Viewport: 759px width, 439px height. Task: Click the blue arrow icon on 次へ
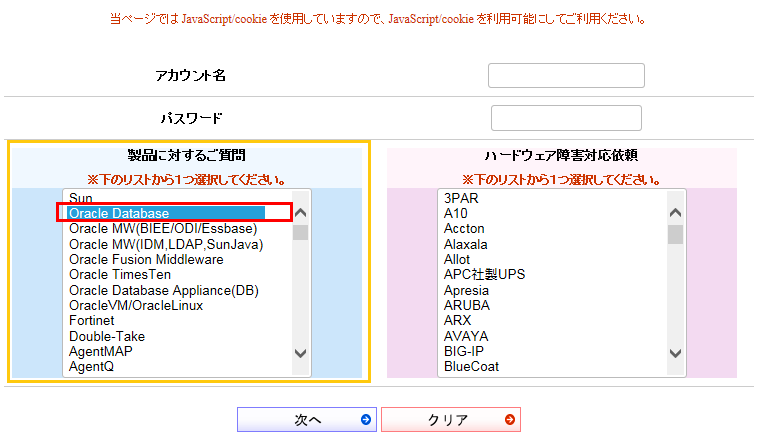pos(366,420)
